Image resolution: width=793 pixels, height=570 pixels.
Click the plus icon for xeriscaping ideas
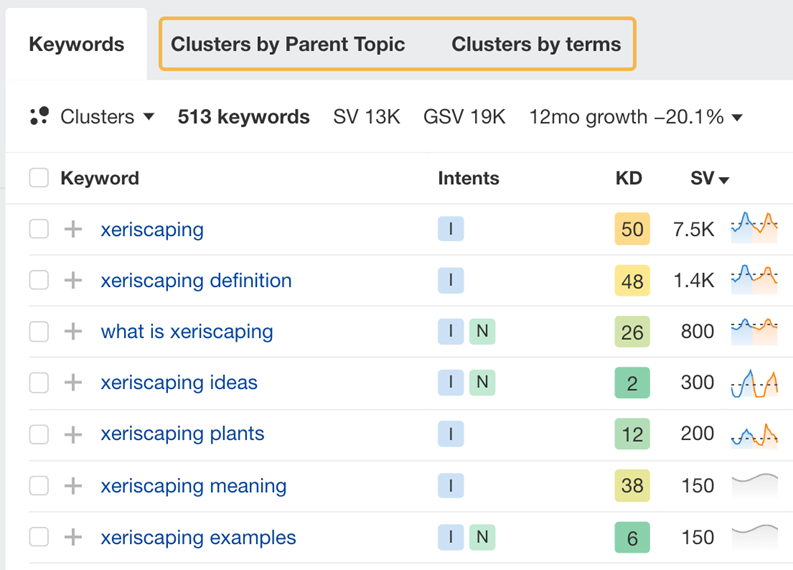click(x=73, y=382)
